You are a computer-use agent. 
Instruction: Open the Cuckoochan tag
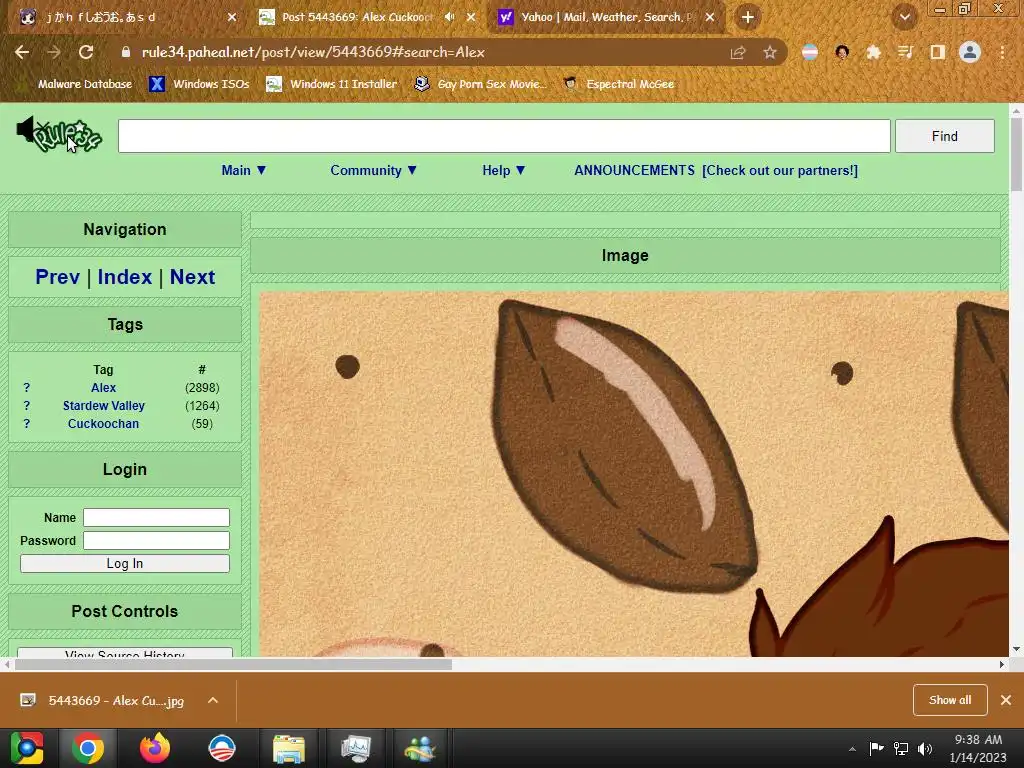pyautogui.click(x=103, y=424)
